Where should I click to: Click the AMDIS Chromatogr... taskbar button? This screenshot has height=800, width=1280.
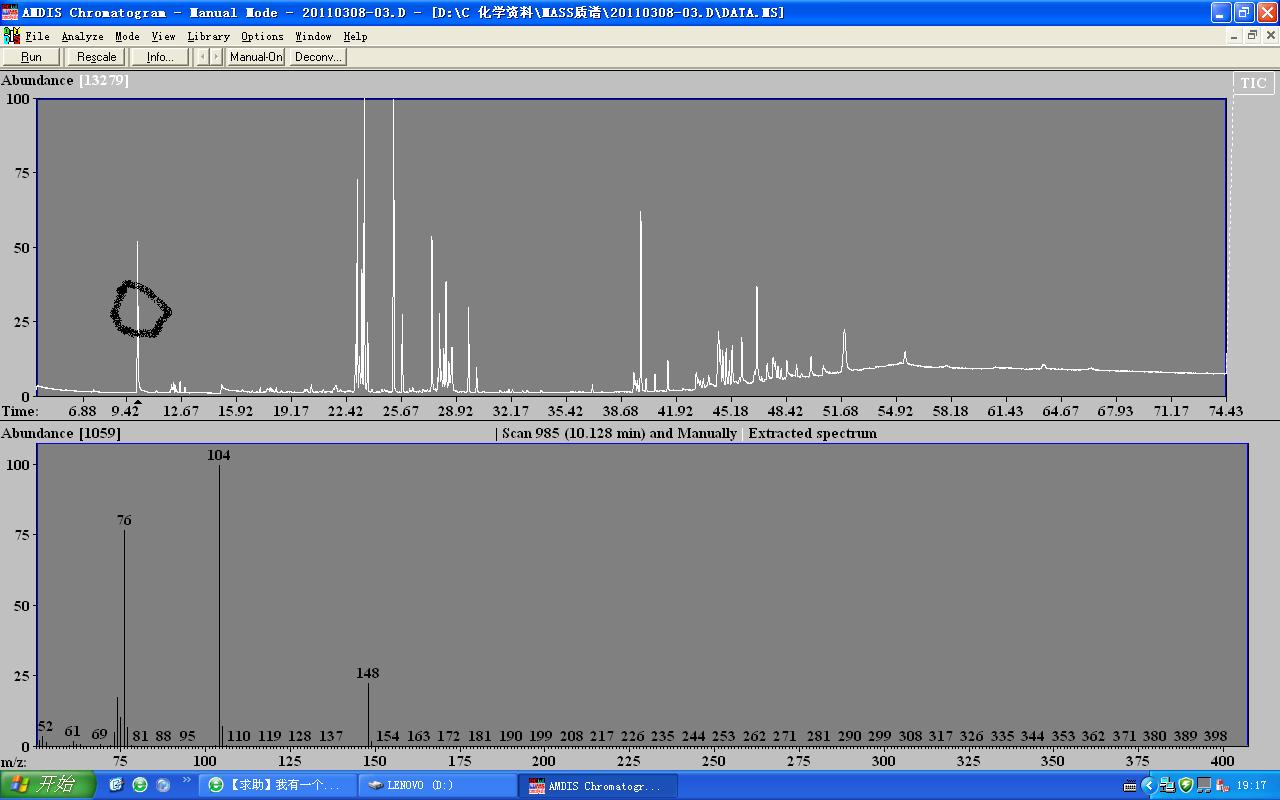598,785
